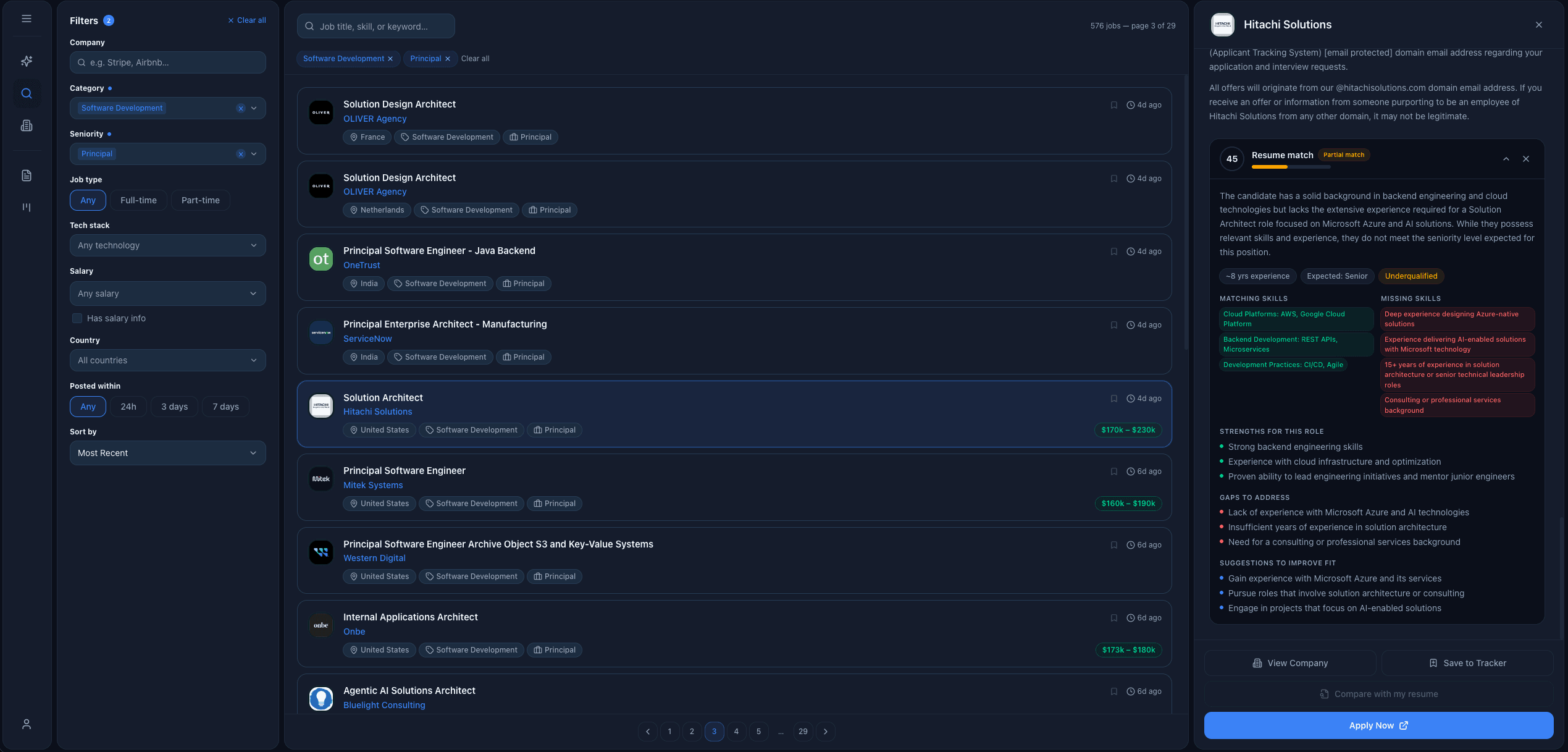The image size is (1568, 752).
Task: Collapse the Resume match panel chevron
Action: [x=1506, y=159]
